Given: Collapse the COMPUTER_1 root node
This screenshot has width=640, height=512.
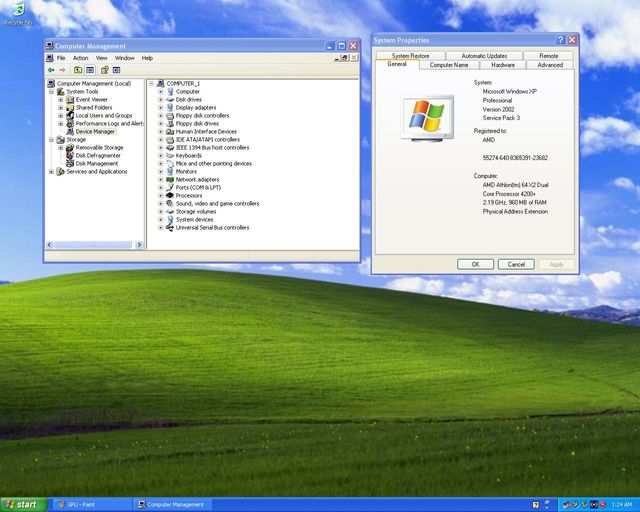Looking at the screenshot, I should coord(151,84).
